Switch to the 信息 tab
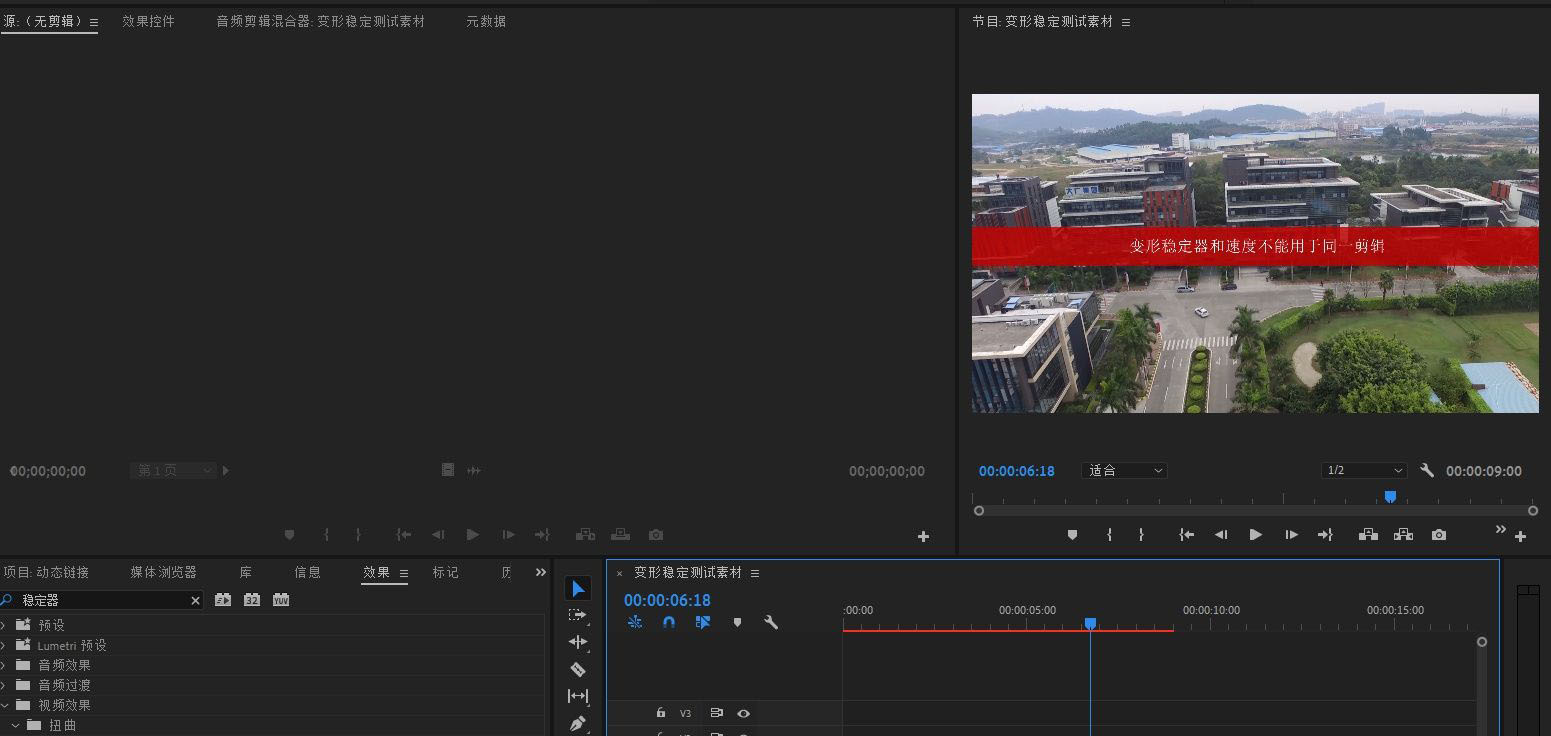Image resolution: width=1551 pixels, height=736 pixels. pos(308,572)
